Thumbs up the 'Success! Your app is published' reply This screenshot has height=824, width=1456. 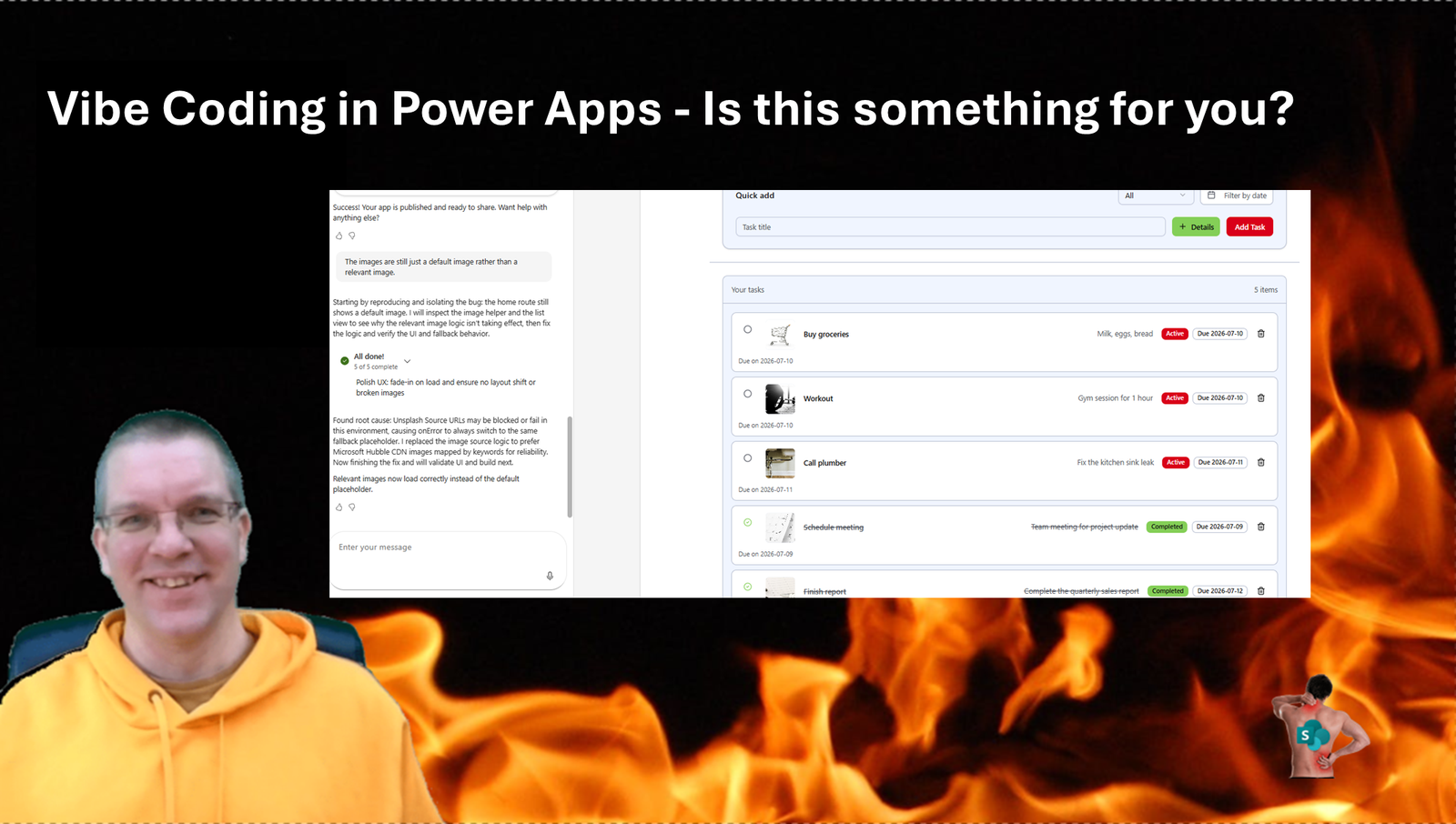(339, 236)
